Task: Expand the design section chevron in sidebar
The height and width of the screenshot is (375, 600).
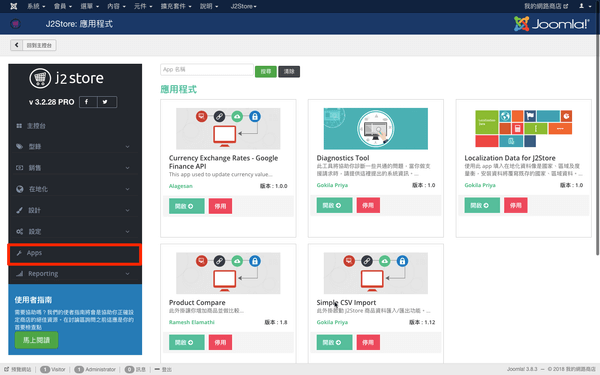Action: [x=127, y=210]
